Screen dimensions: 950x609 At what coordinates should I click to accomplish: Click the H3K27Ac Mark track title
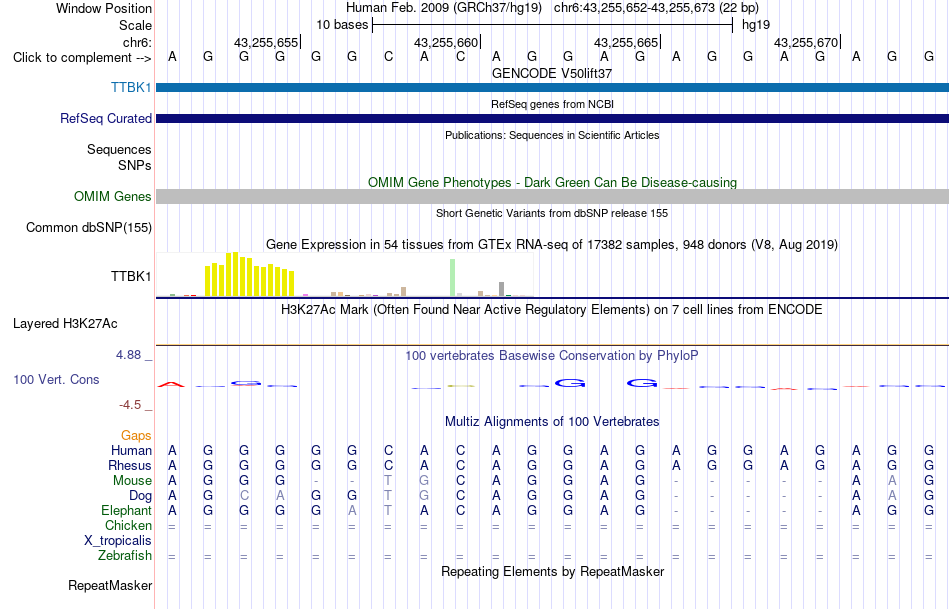pos(552,310)
